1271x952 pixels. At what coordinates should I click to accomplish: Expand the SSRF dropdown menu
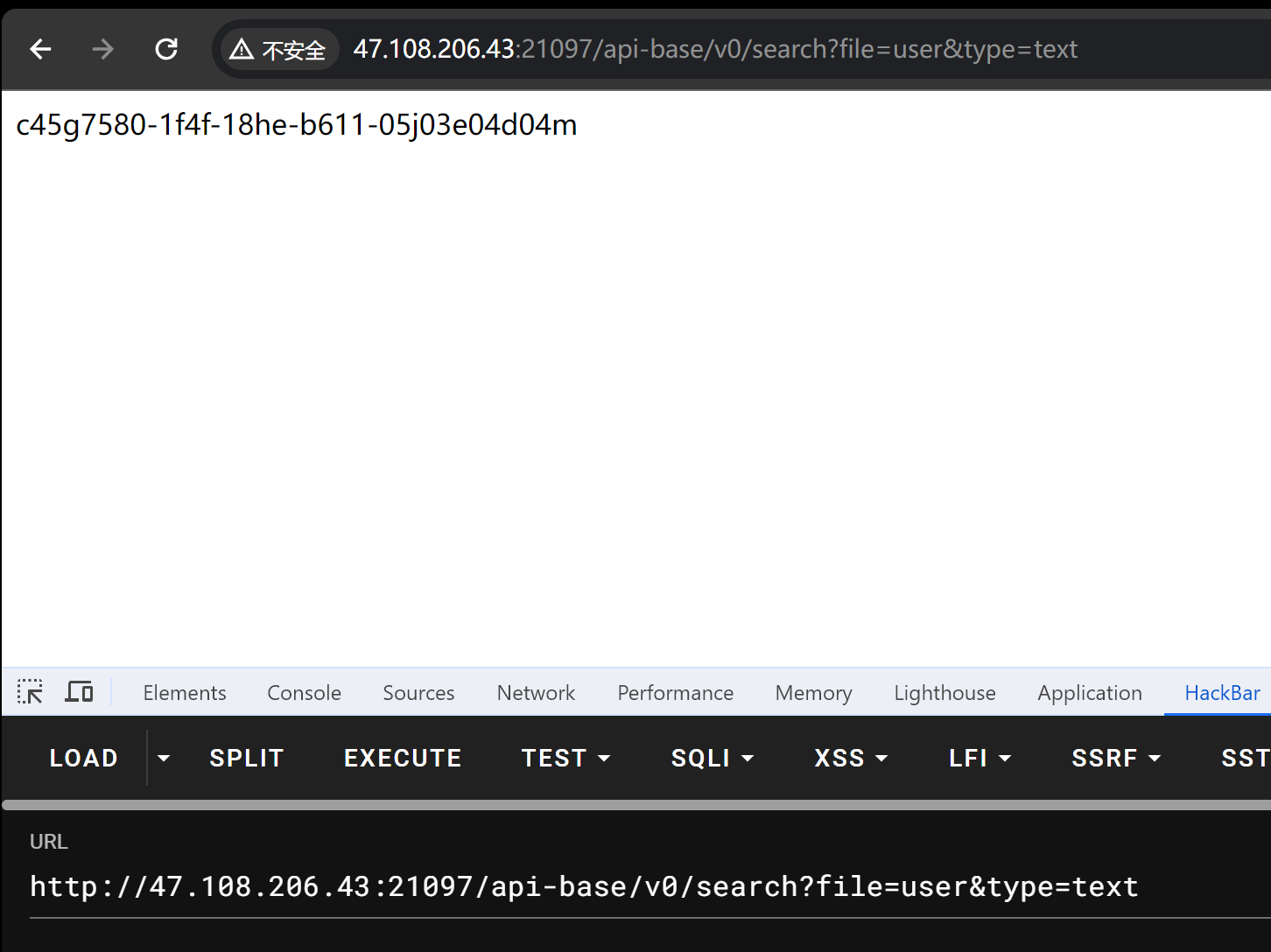[x=1116, y=758]
